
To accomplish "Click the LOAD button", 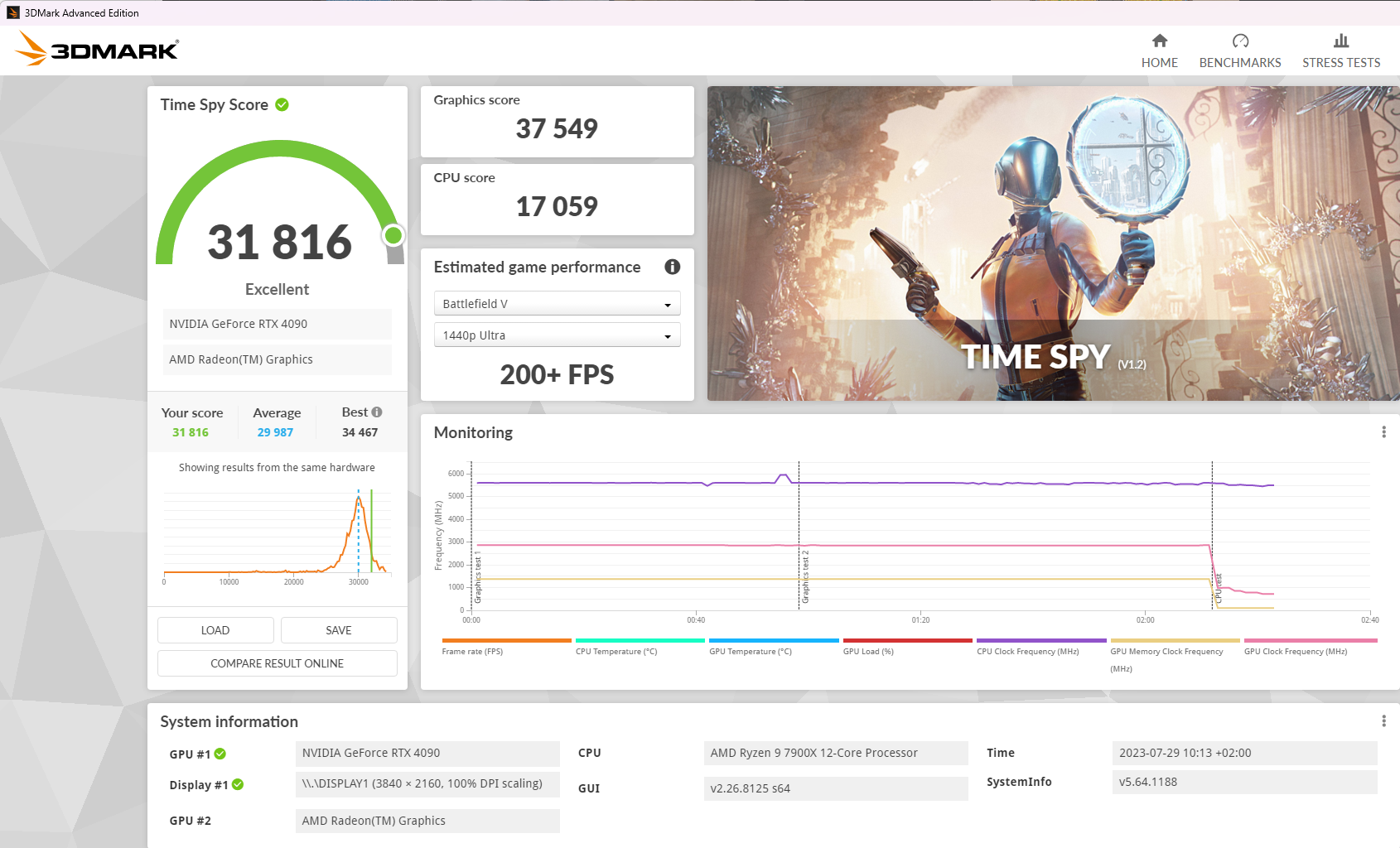I will coord(215,630).
